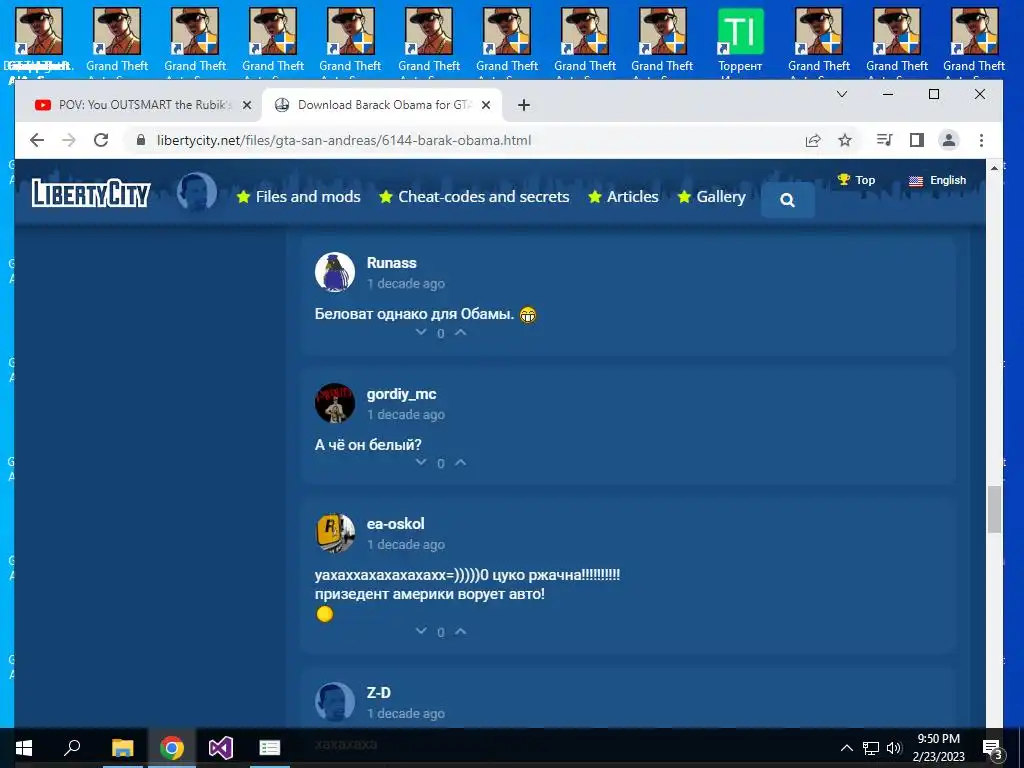Screen dimensions: 1024x768
Task: Downvote Runass's comment
Action: [x=421, y=332]
